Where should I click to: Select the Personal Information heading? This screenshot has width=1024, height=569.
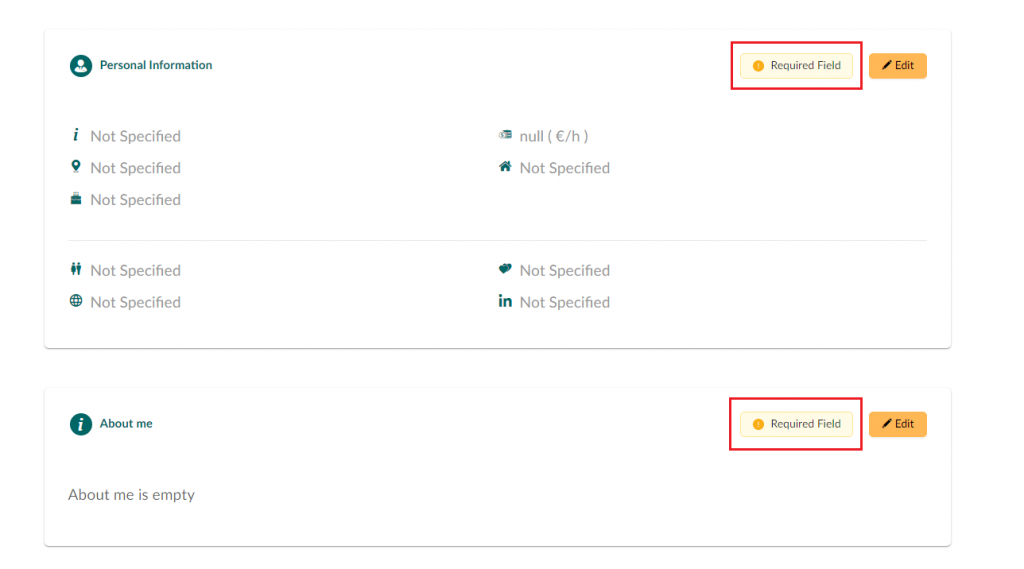[156, 65]
